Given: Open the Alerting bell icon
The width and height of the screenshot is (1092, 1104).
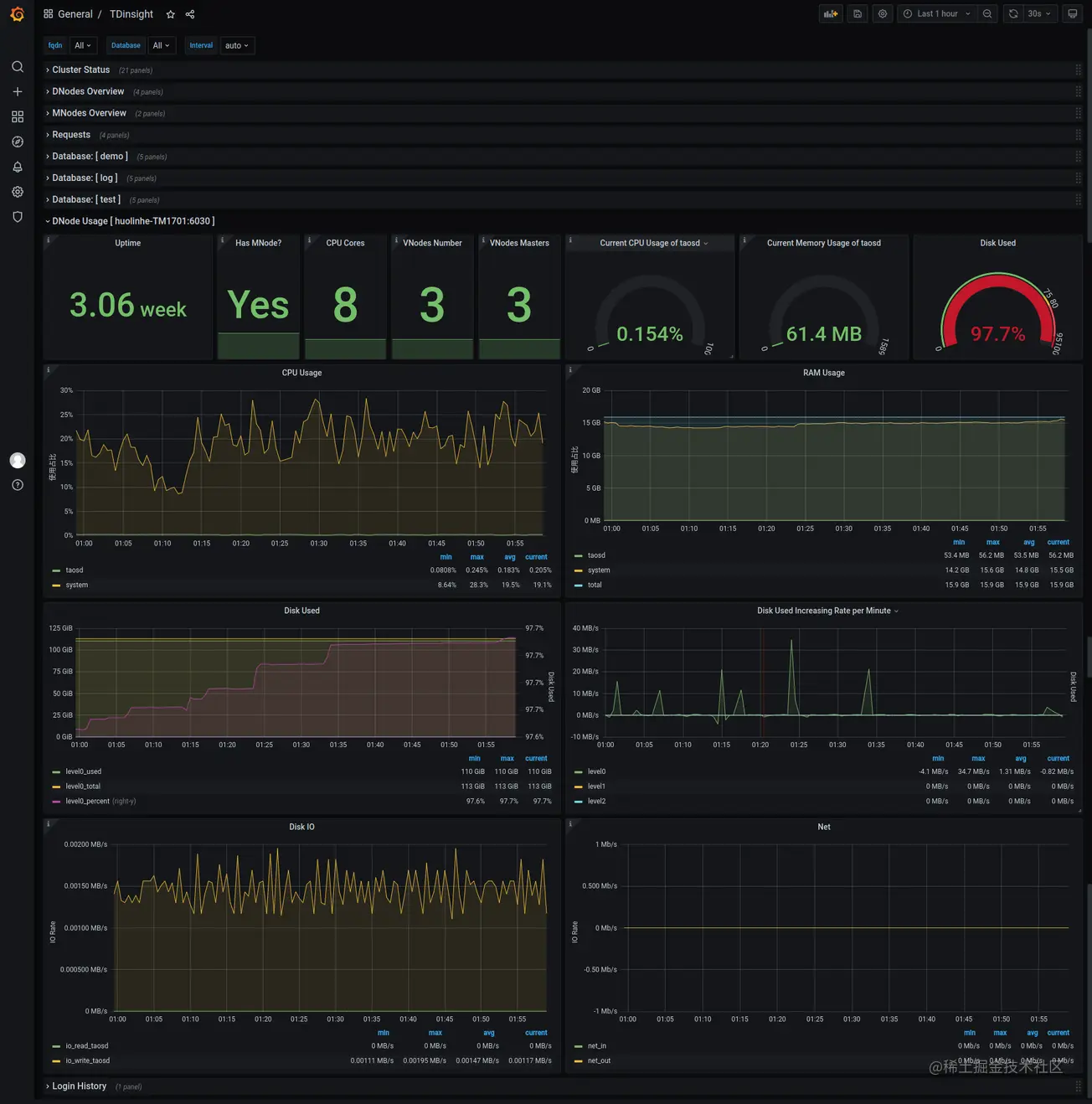Looking at the screenshot, I should click(x=18, y=168).
